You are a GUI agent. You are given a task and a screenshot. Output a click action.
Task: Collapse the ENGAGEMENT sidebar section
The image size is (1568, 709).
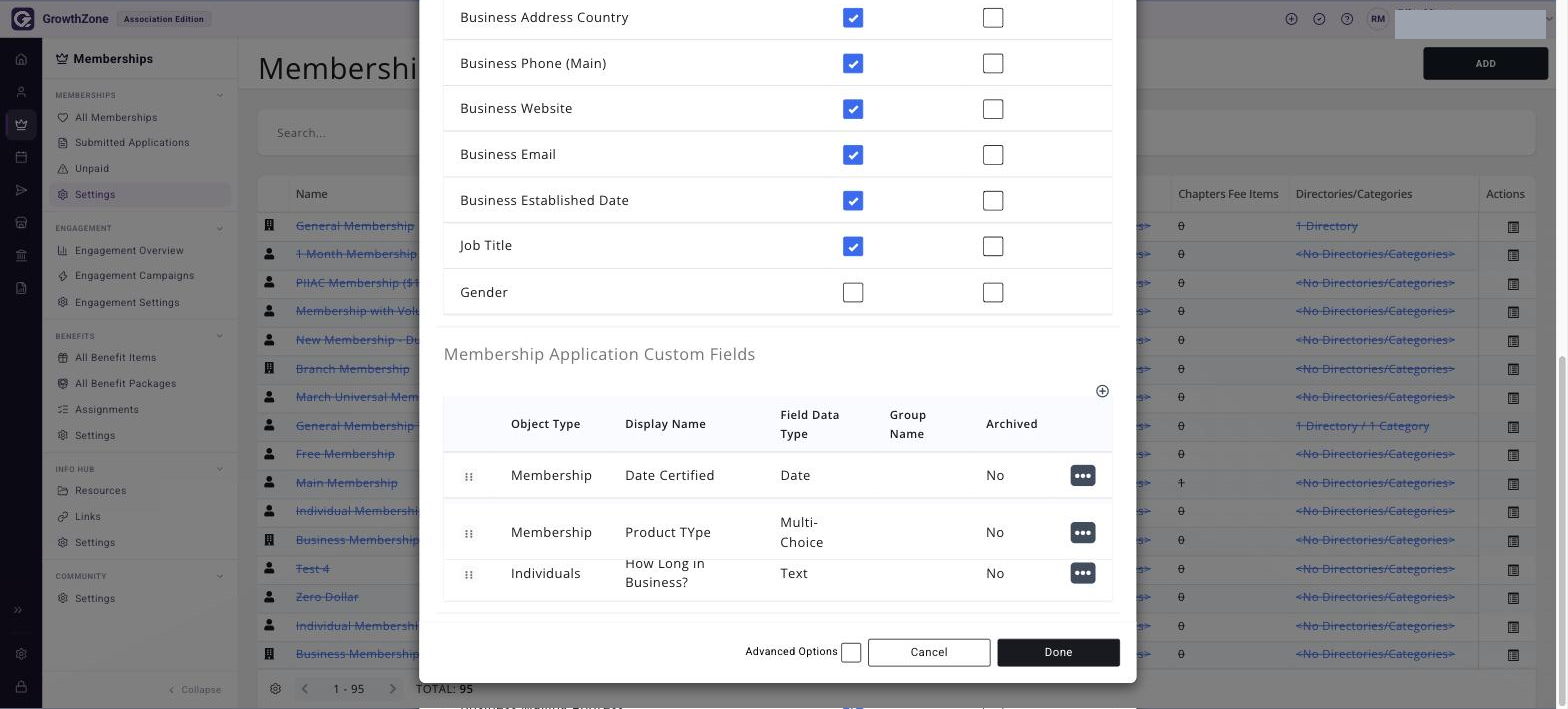pyautogui.click(x=220, y=229)
